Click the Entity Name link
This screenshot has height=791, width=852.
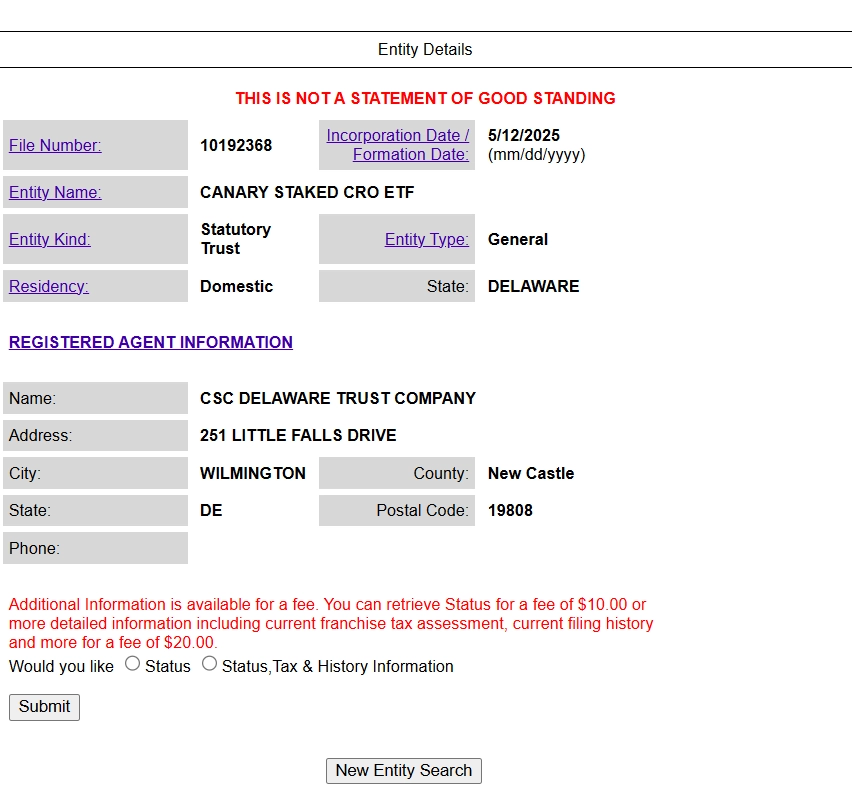click(55, 192)
